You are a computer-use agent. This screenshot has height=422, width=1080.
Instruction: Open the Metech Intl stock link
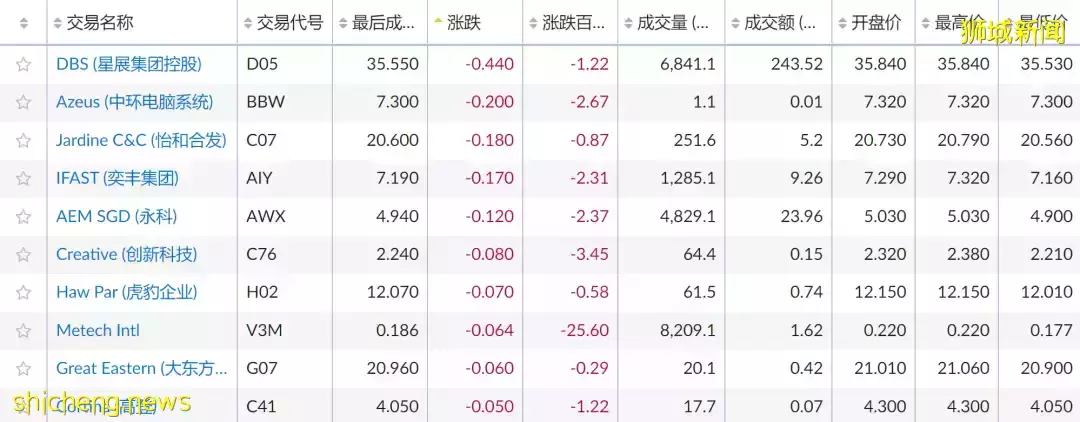pyautogui.click(x=98, y=330)
